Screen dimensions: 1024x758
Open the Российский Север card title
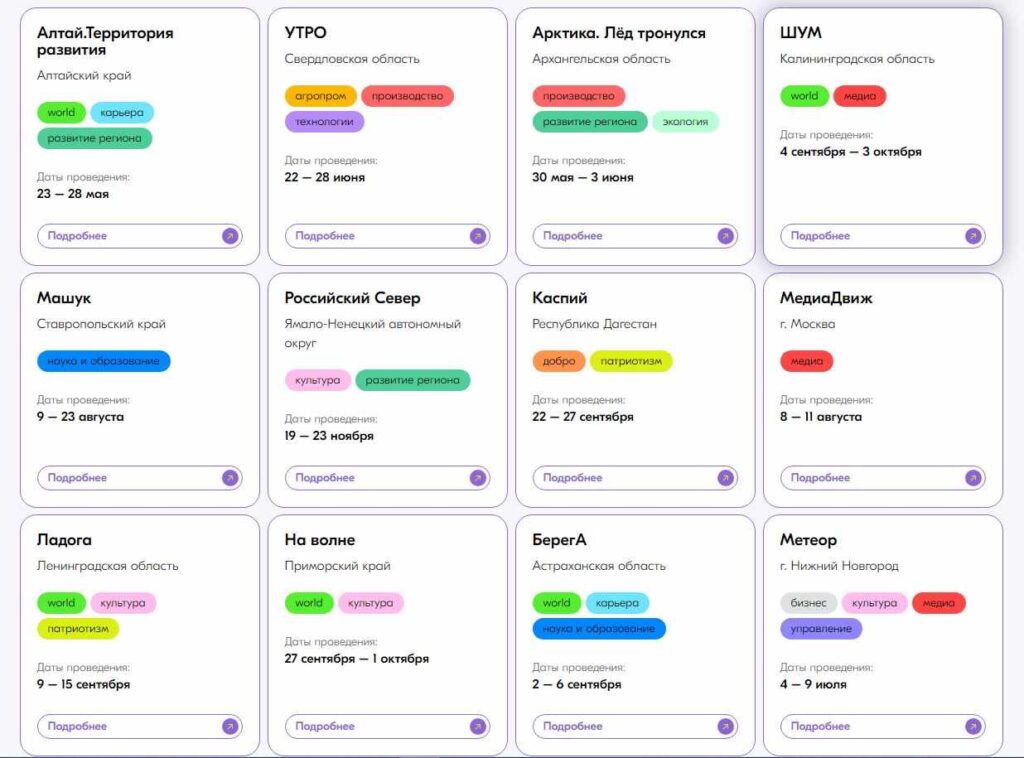coord(352,298)
